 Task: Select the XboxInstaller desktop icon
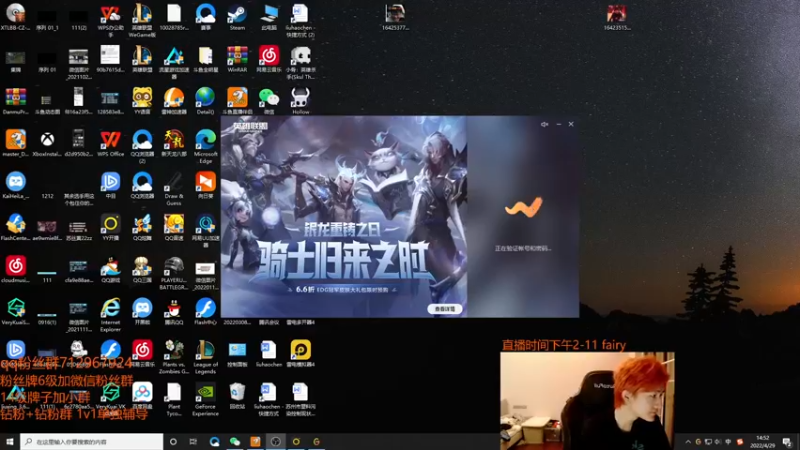tap(47, 143)
